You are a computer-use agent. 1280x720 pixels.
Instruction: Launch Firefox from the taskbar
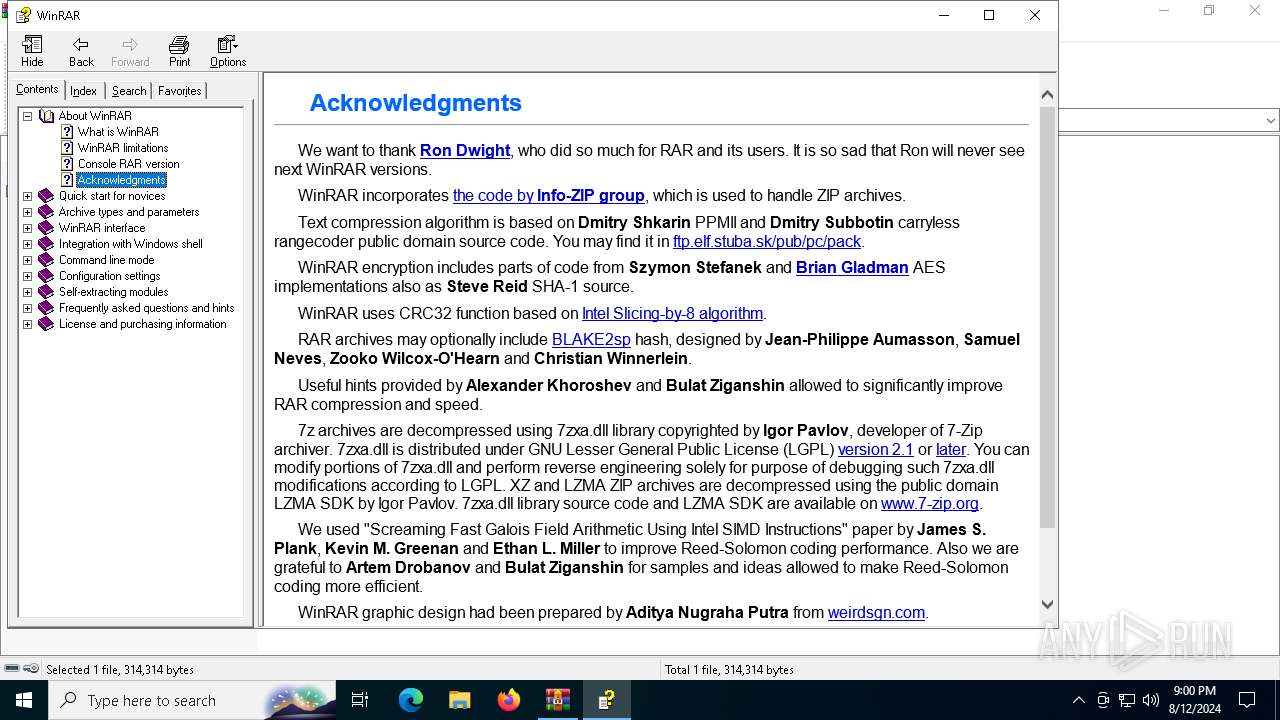coord(509,700)
